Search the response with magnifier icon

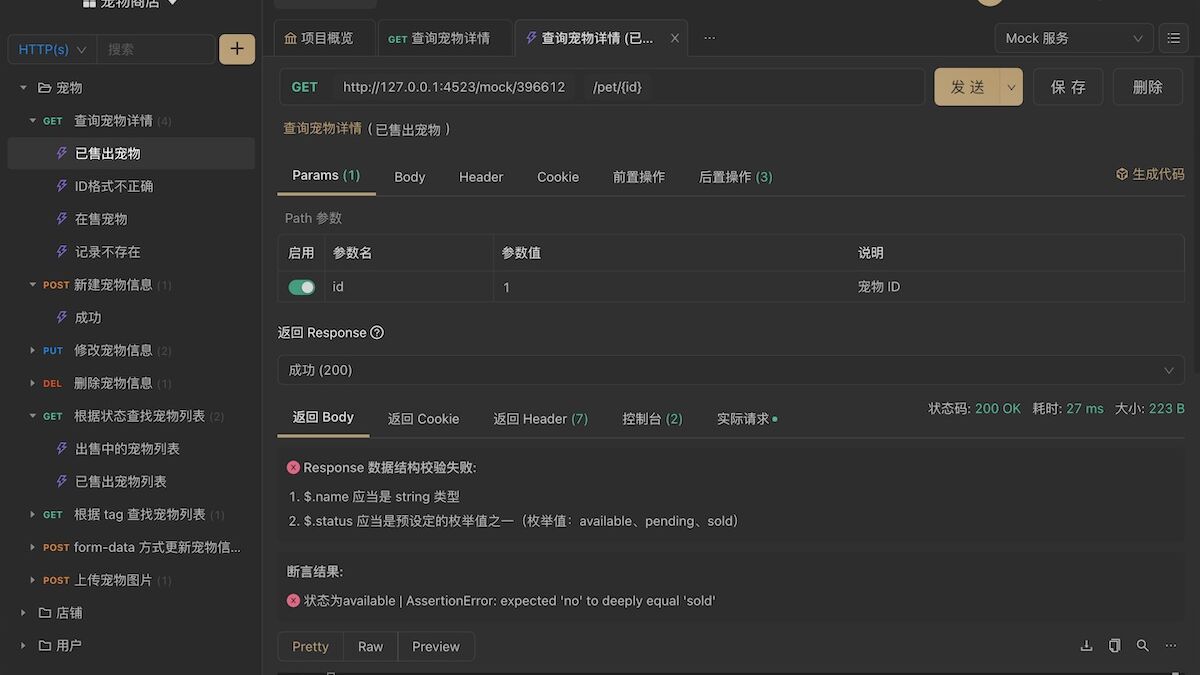click(1142, 646)
